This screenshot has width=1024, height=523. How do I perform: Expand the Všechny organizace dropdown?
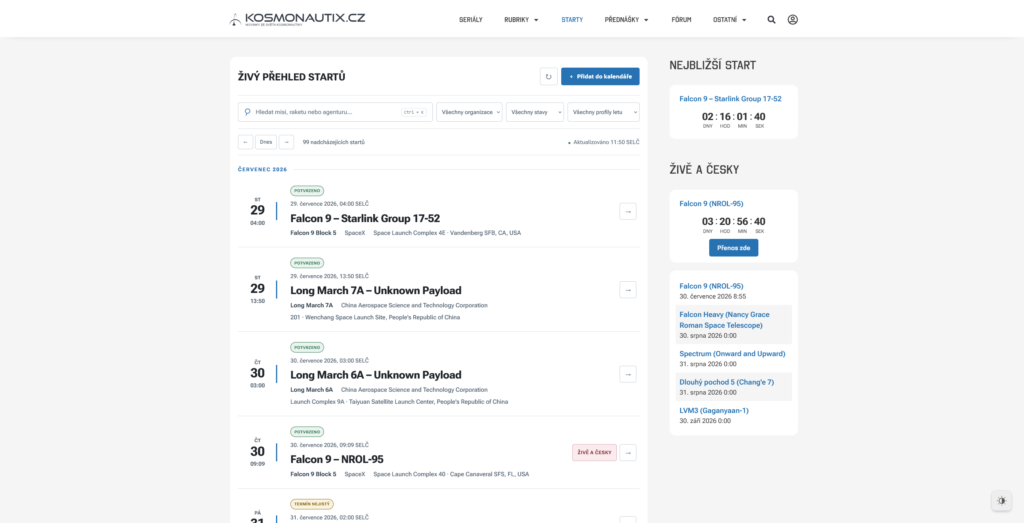pos(470,112)
